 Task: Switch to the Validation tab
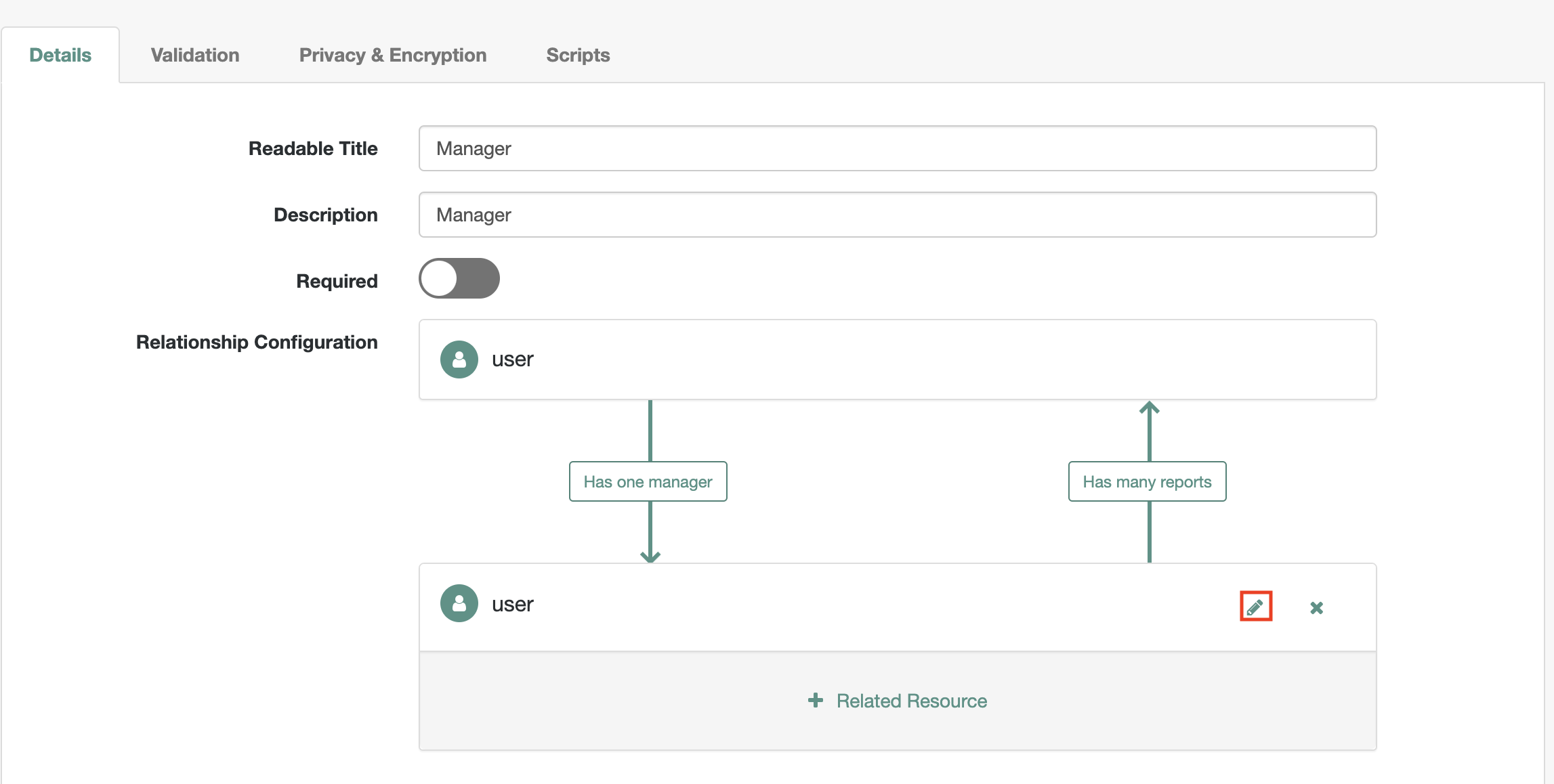[x=195, y=55]
